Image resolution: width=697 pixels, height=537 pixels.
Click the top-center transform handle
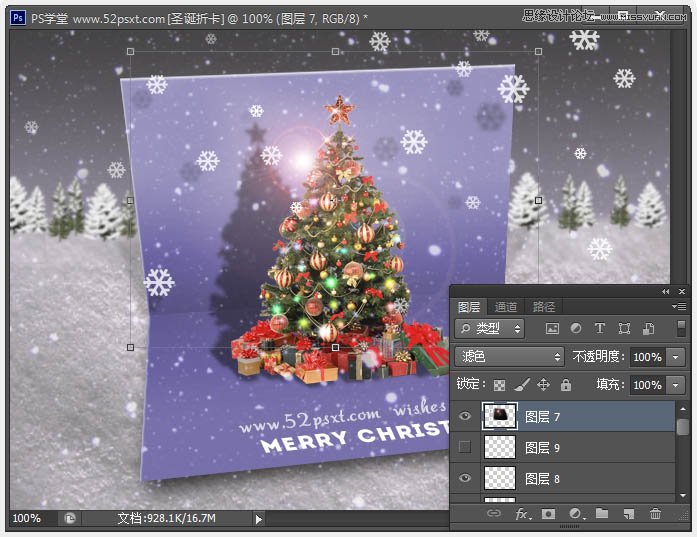[x=335, y=52]
